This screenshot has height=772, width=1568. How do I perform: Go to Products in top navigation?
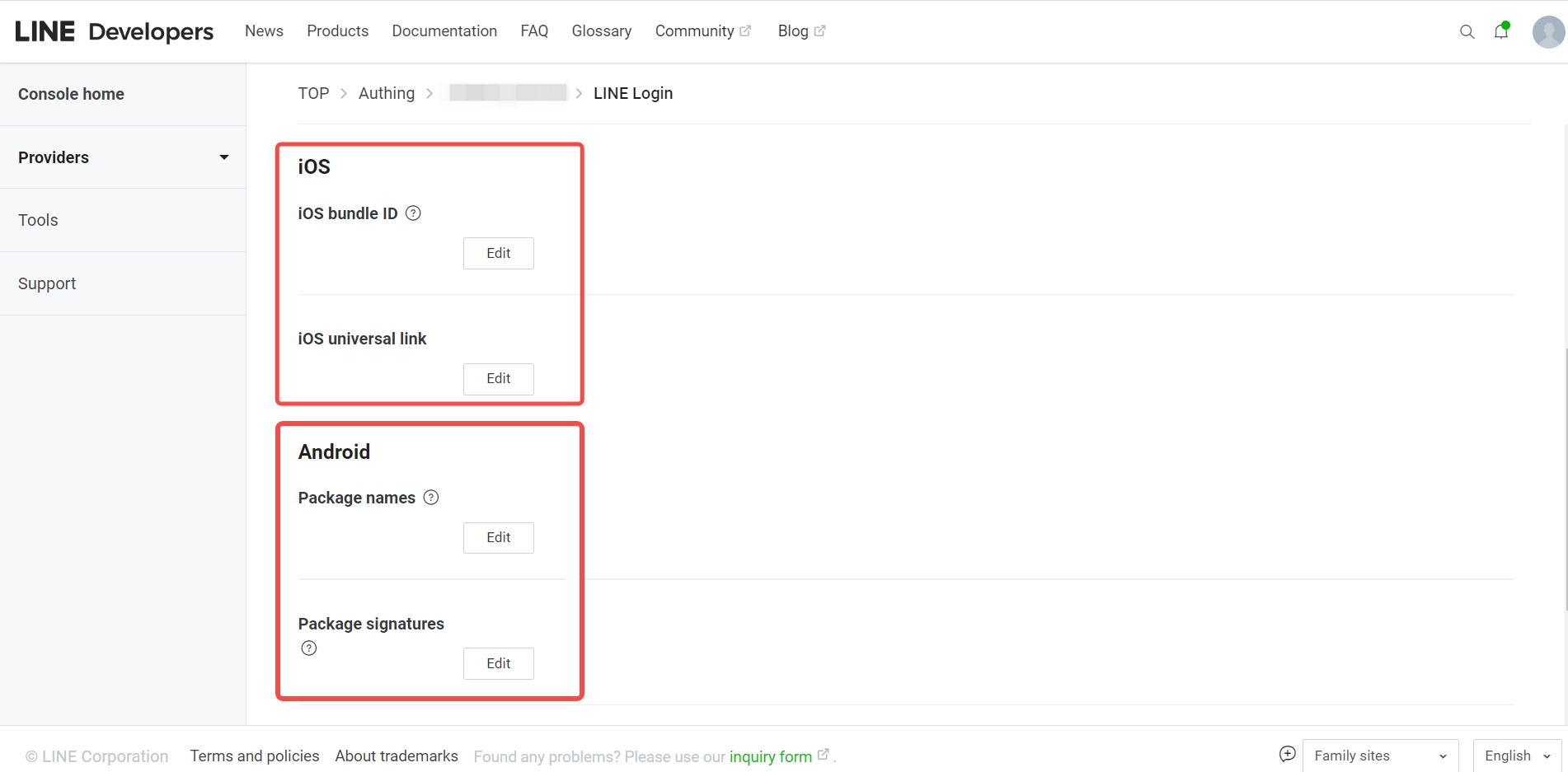coord(337,31)
